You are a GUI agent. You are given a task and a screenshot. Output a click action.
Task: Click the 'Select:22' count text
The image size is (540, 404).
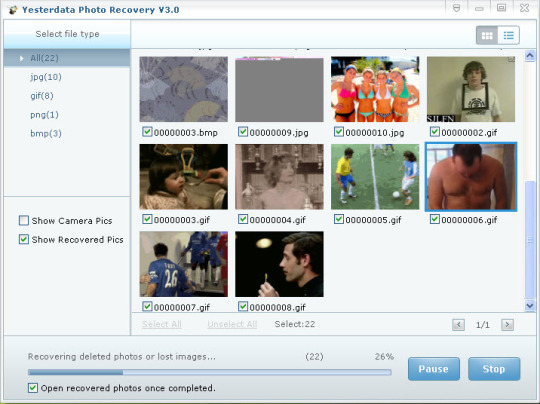click(x=295, y=324)
